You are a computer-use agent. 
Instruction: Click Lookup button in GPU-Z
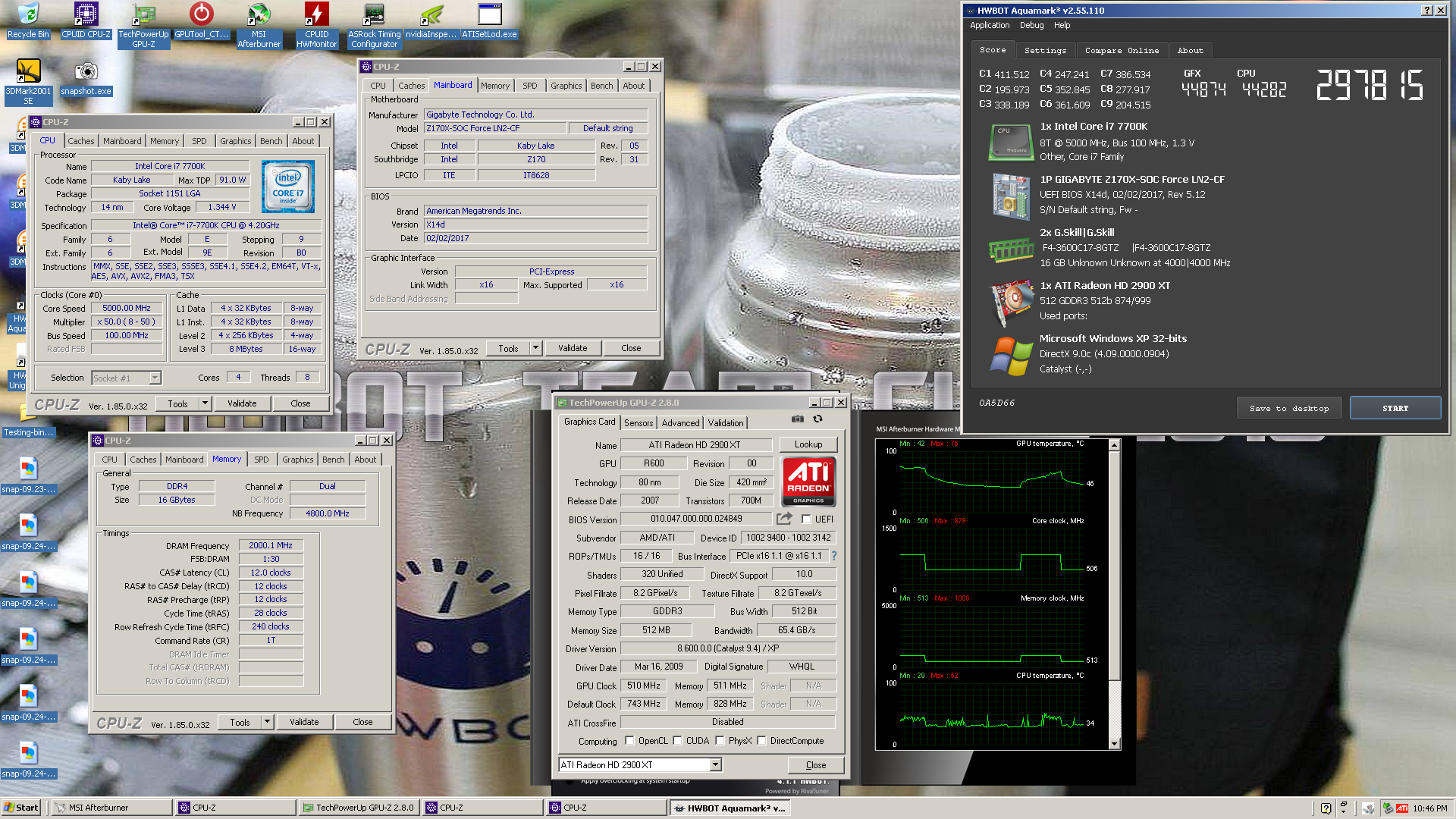click(x=808, y=444)
